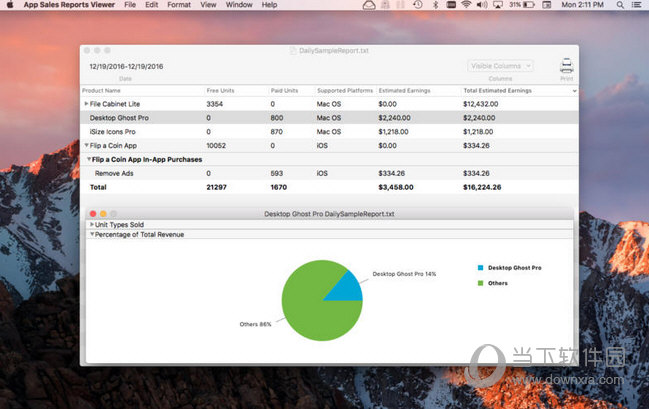
Task: Click the DailySampleReport.txt title document icon
Action: (293, 51)
